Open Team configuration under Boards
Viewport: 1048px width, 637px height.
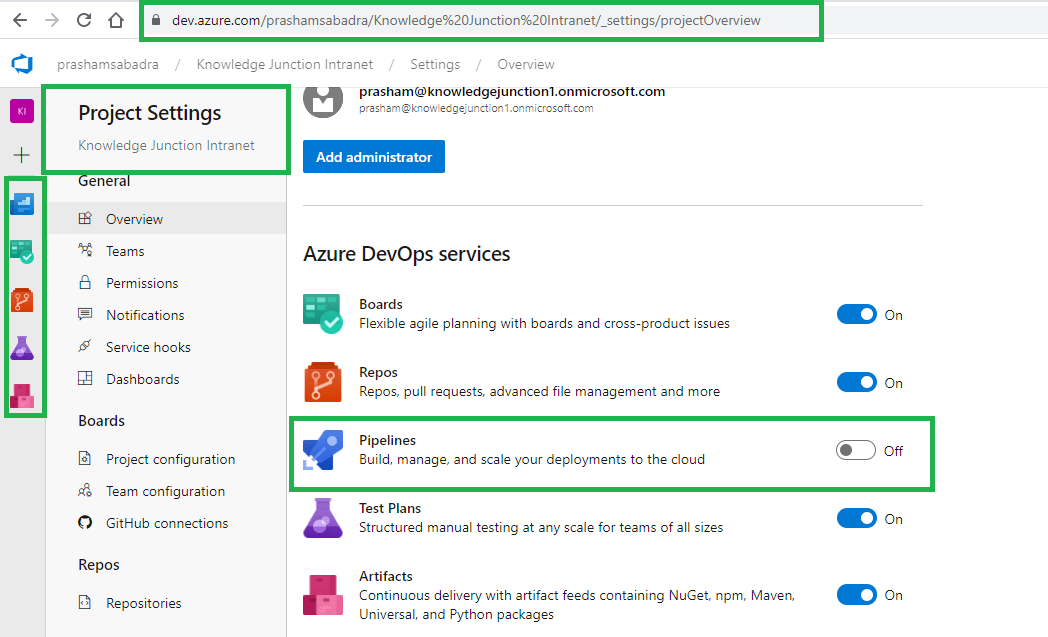tap(166, 491)
